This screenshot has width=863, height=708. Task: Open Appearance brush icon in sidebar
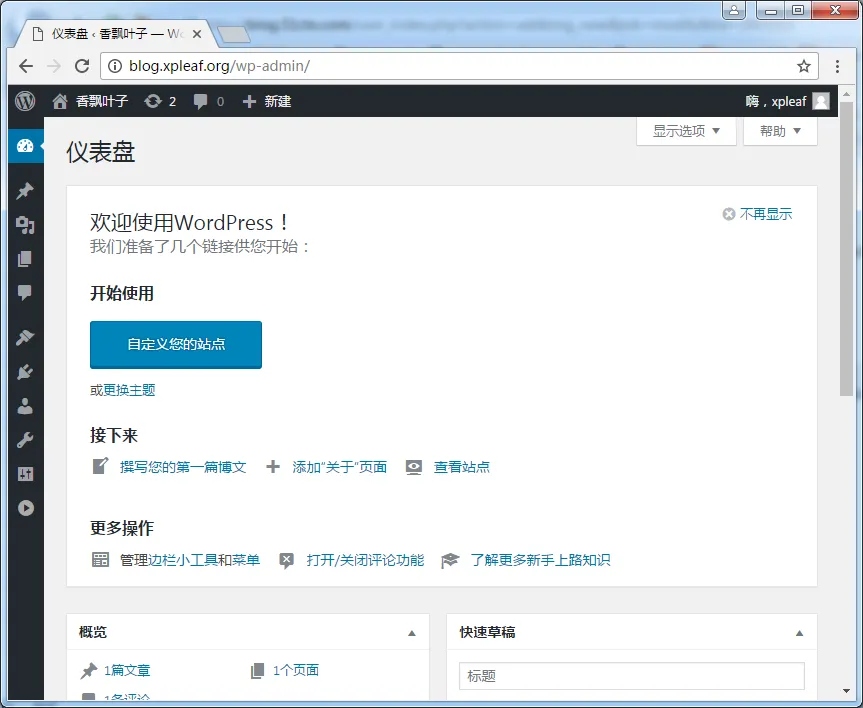pos(25,337)
